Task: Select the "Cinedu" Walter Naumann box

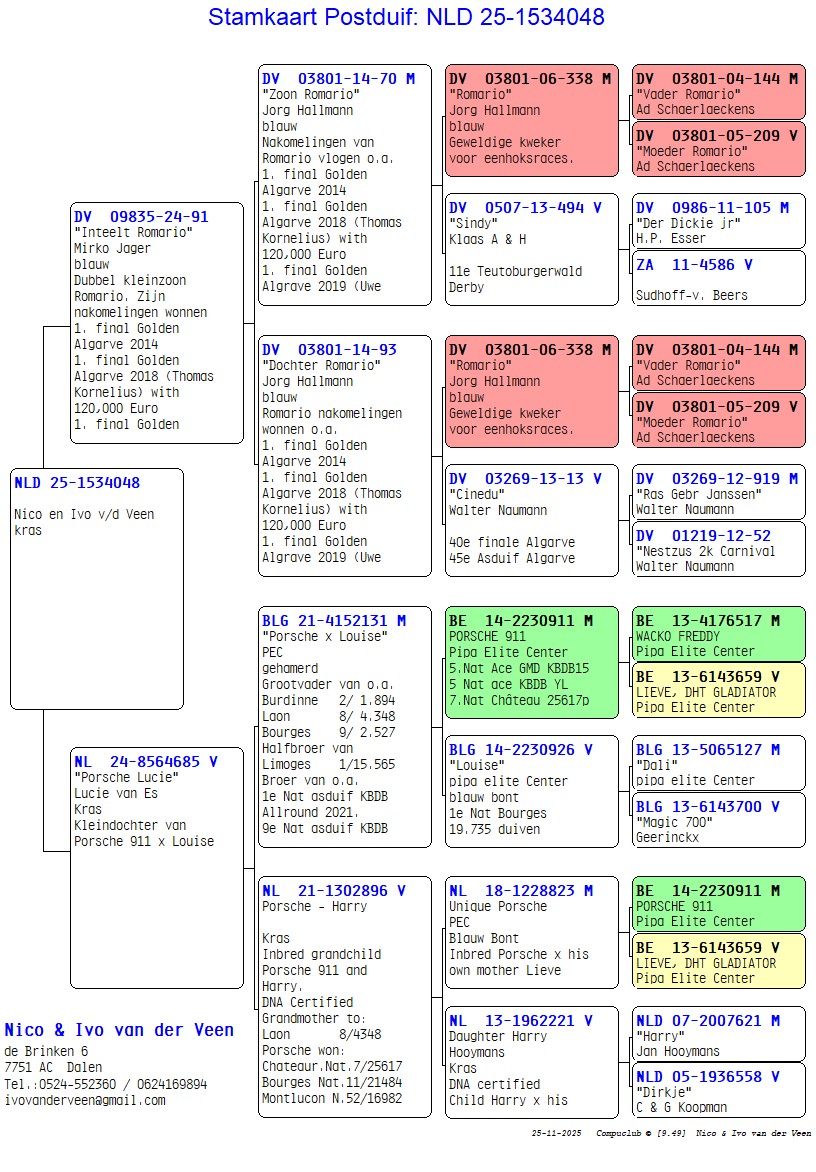Action: pos(531,520)
